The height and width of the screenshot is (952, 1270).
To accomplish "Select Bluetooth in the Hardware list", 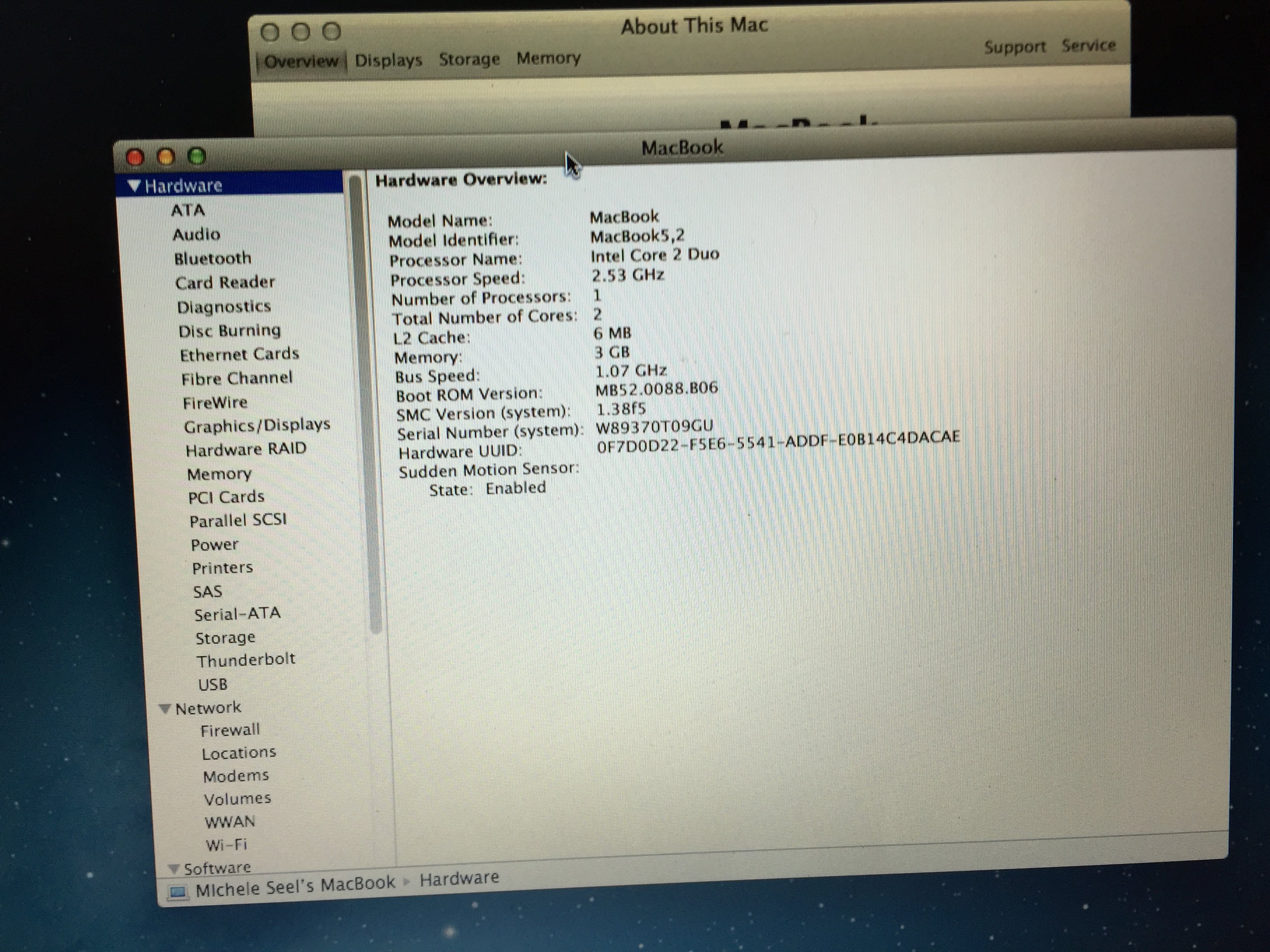I will 212,258.
